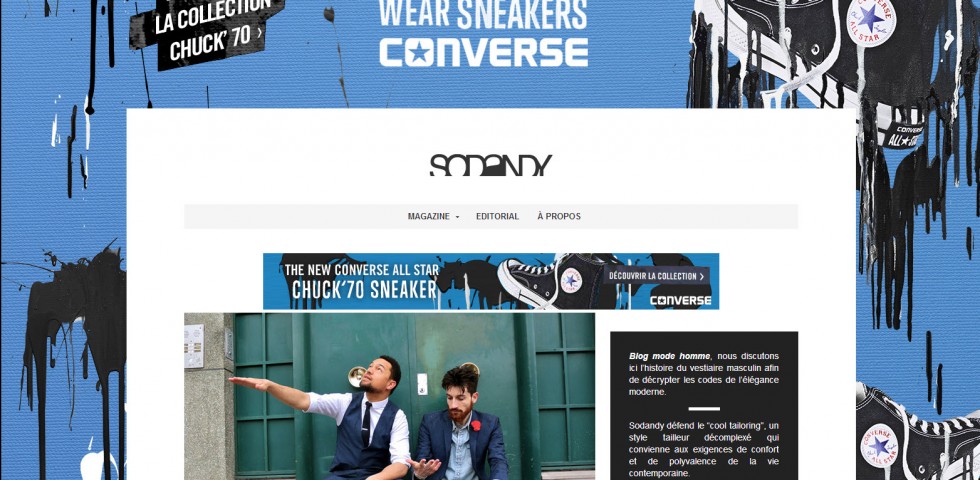Click The New Converse All Star banner text
This screenshot has height=480, width=980.
[x=361, y=270]
